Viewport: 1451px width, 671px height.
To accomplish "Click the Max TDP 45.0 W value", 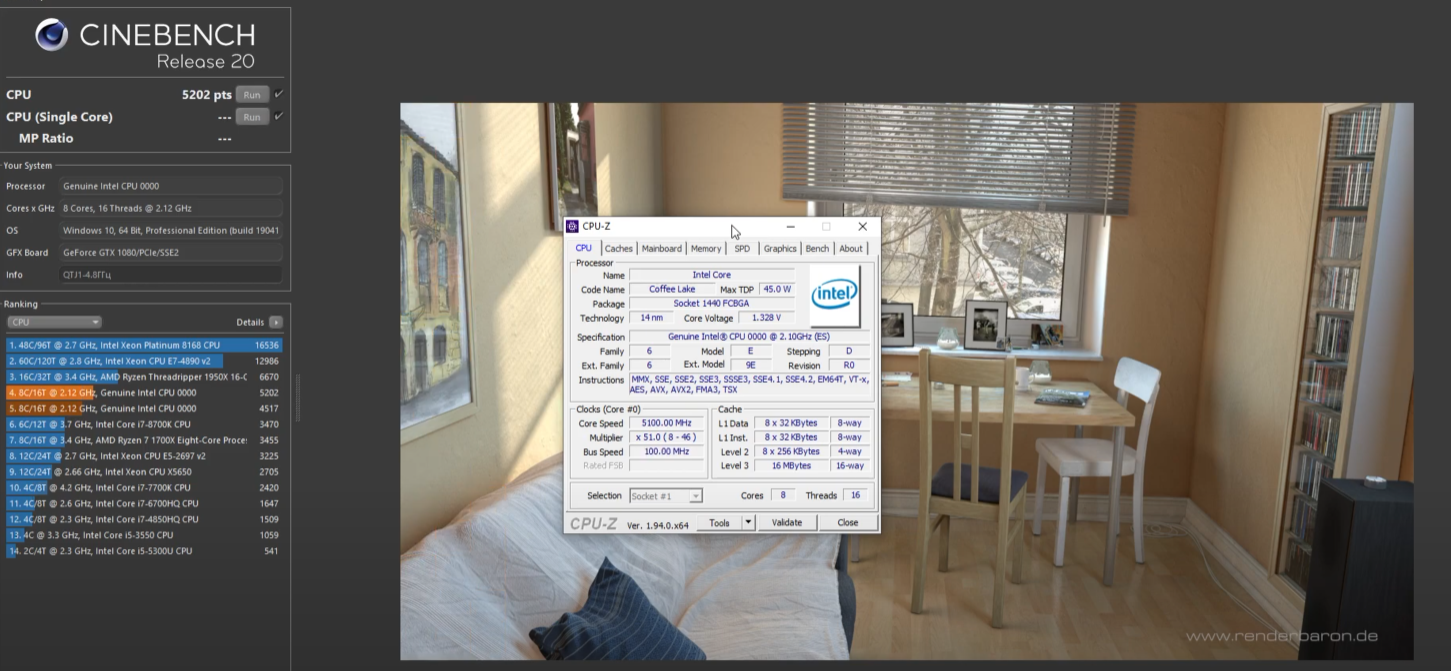I will (x=776, y=289).
